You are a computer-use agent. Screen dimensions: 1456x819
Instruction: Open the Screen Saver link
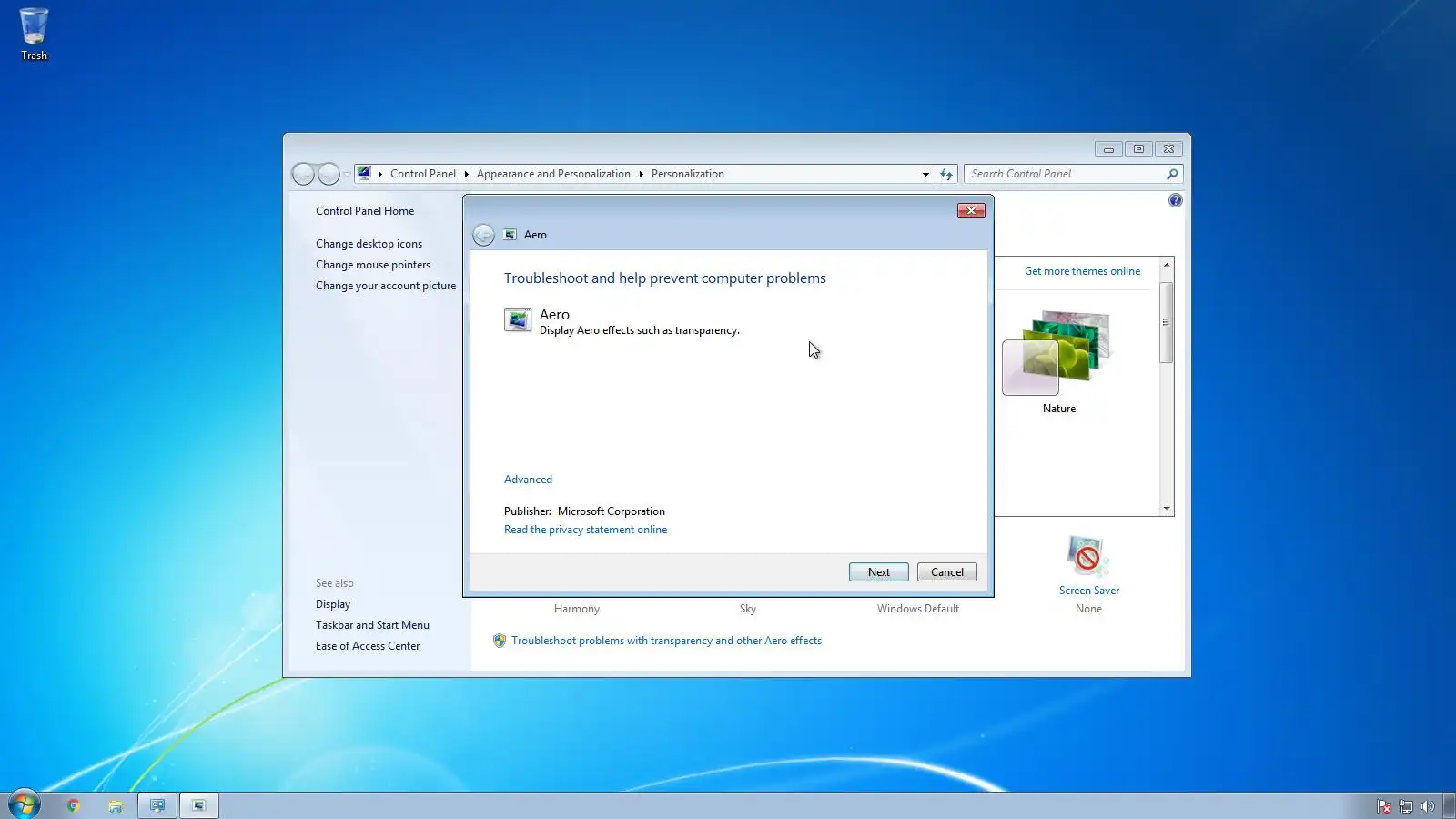pyautogui.click(x=1089, y=591)
